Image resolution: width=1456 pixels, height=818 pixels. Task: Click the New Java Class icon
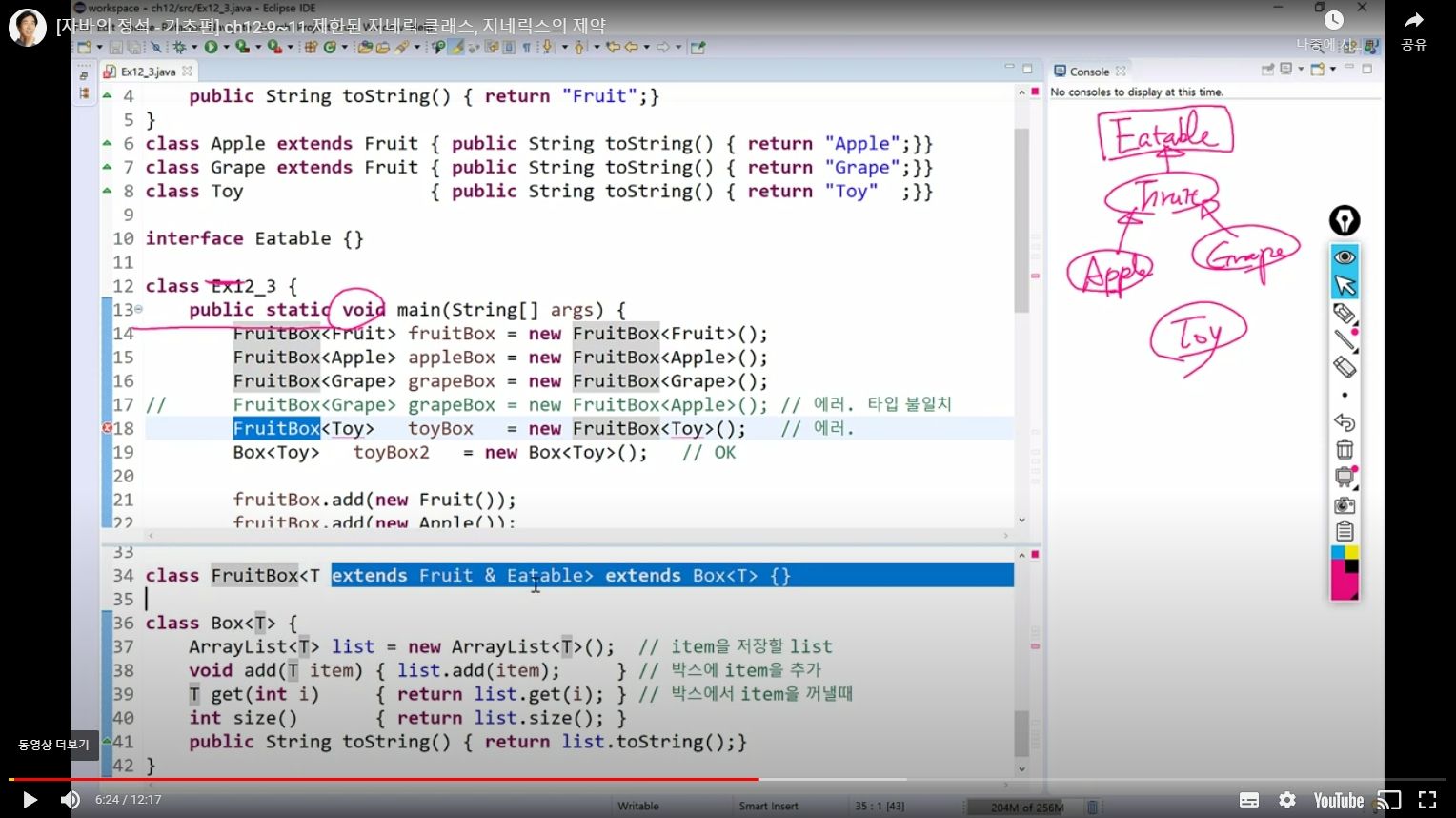(x=330, y=47)
